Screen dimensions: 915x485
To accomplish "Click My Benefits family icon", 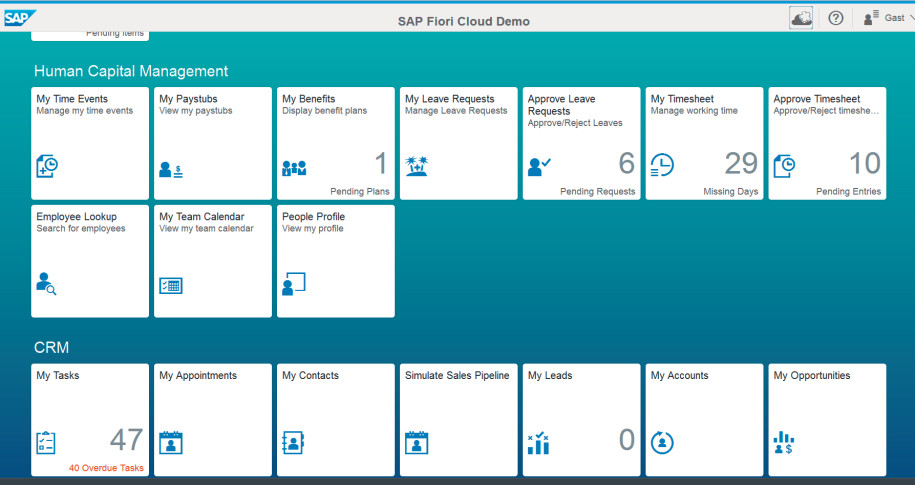I will (x=294, y=169).
